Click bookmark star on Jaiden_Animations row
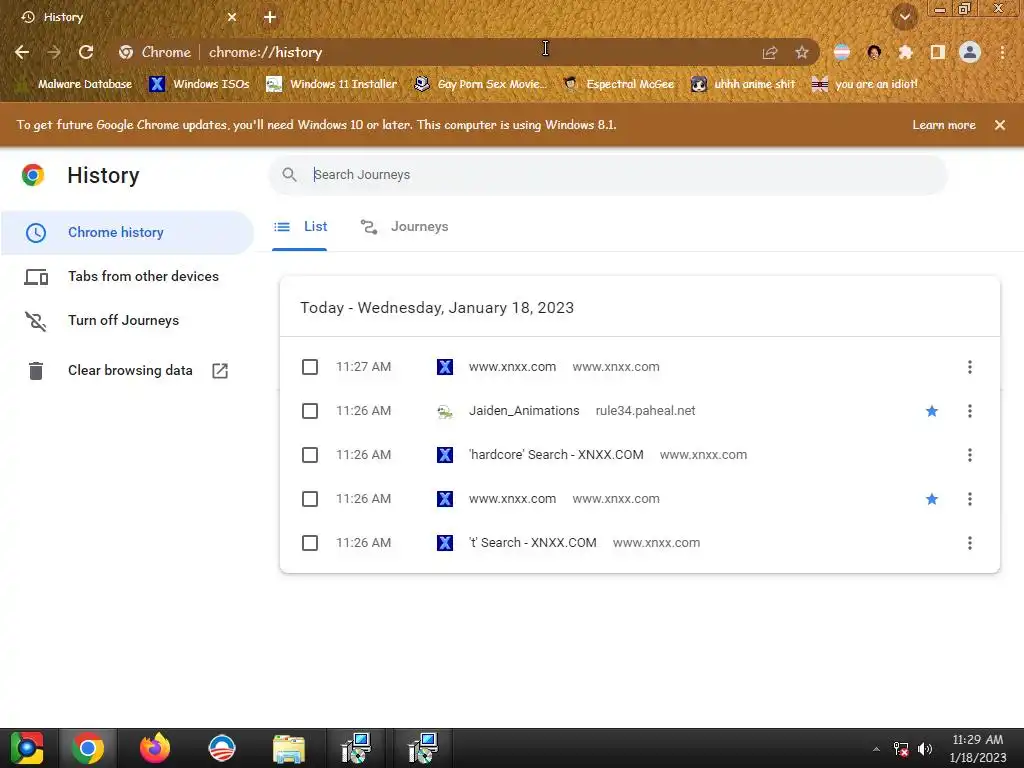 coord(932,411)
